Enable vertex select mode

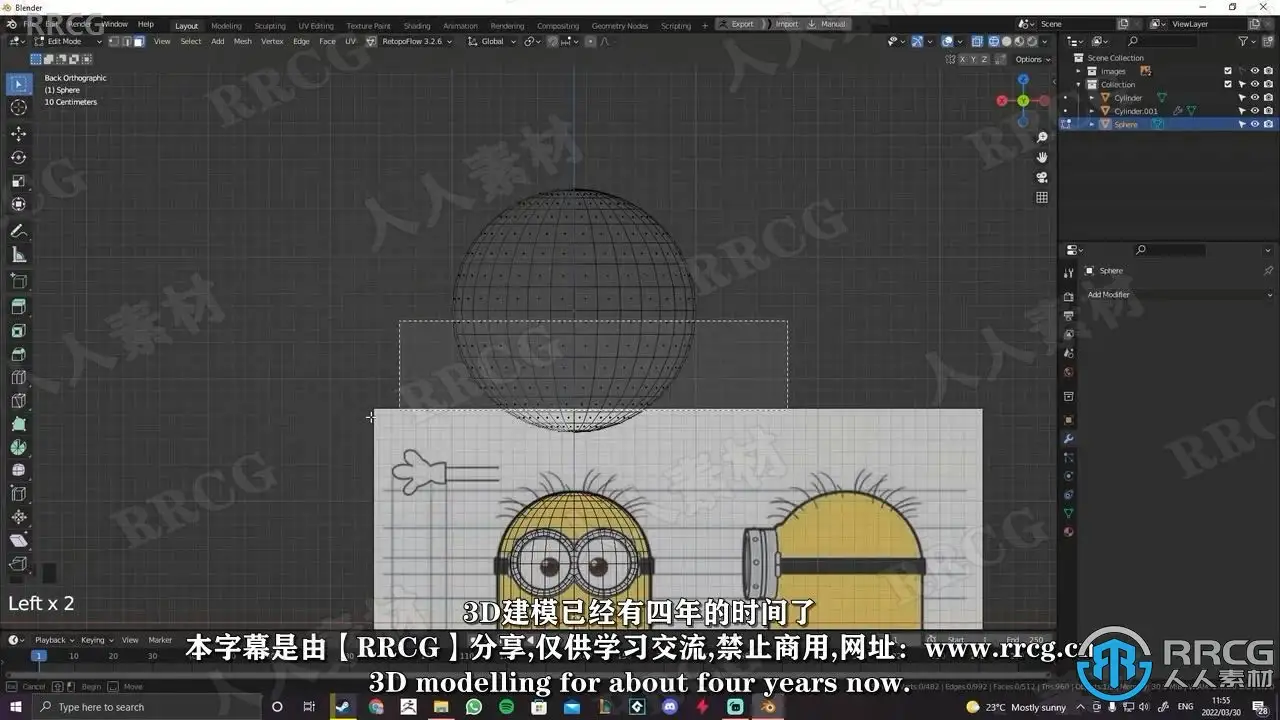114,41
